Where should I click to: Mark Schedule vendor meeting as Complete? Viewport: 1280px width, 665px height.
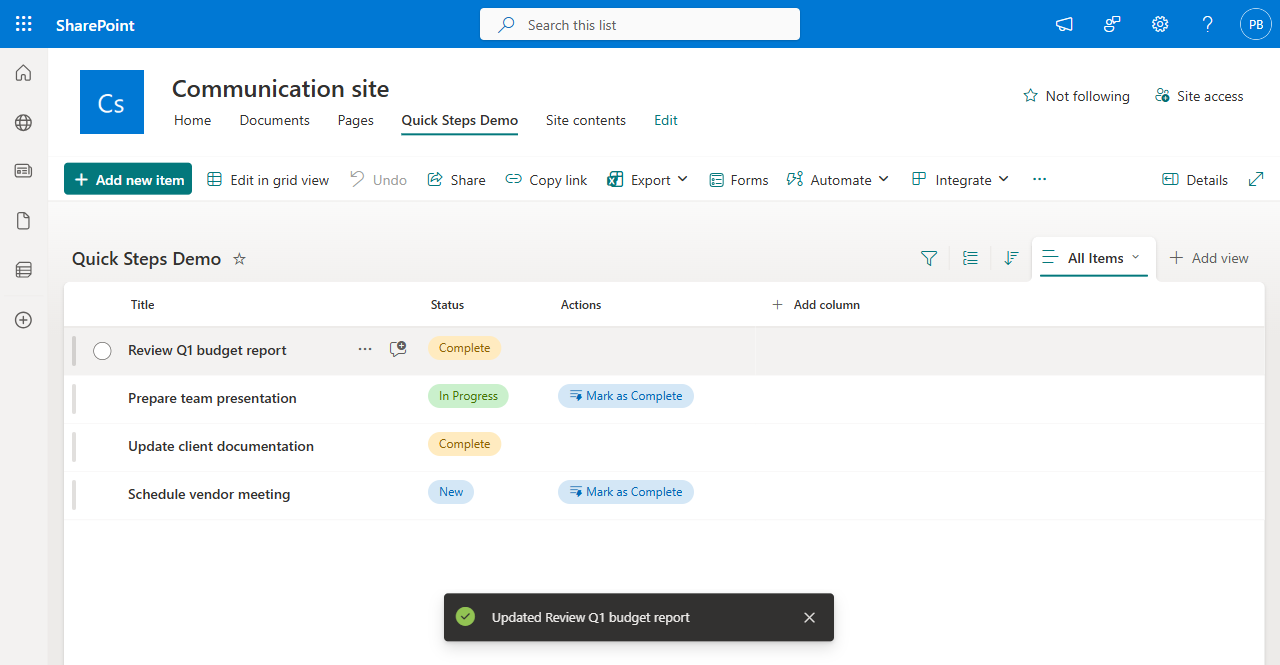click(626, 492)
